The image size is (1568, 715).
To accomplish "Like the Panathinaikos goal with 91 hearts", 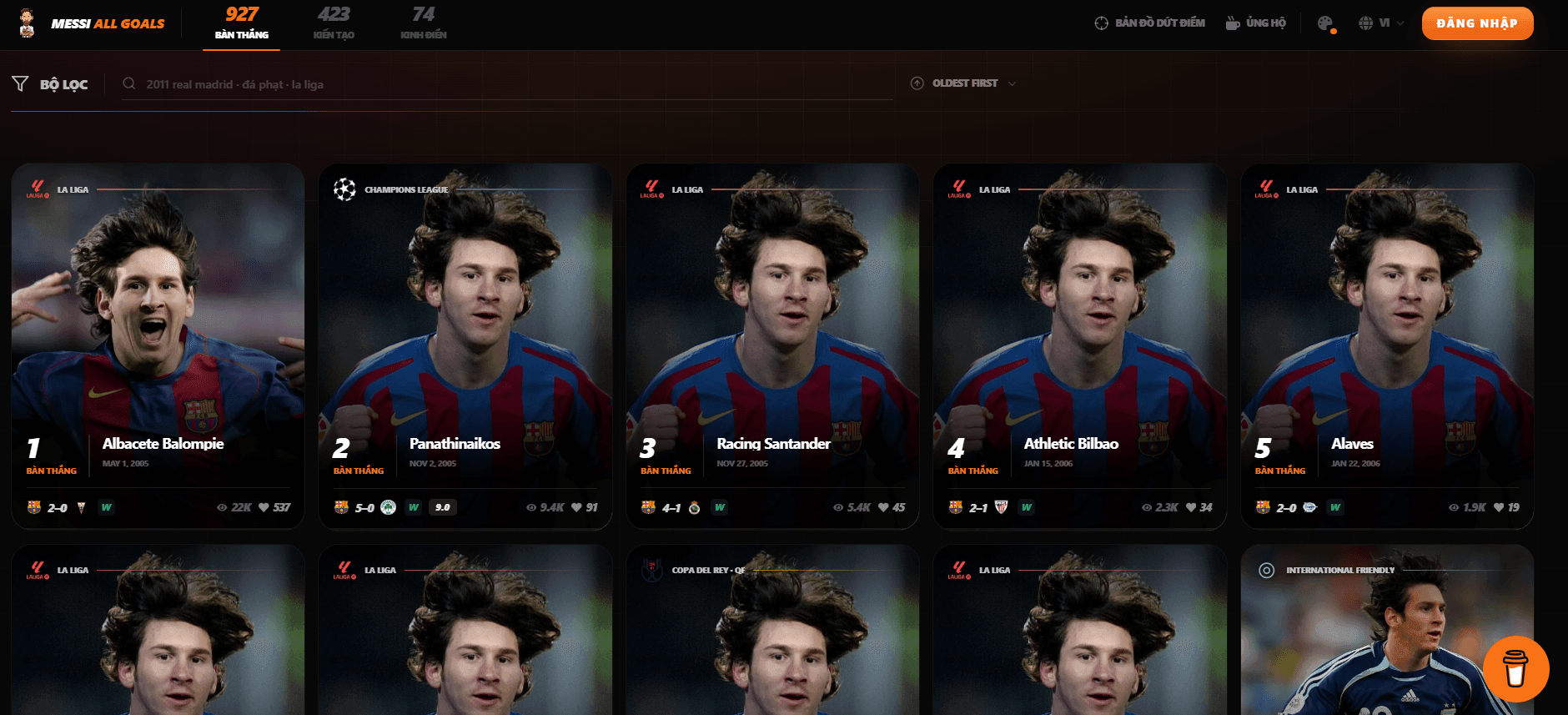I will (x=576, y=507).
